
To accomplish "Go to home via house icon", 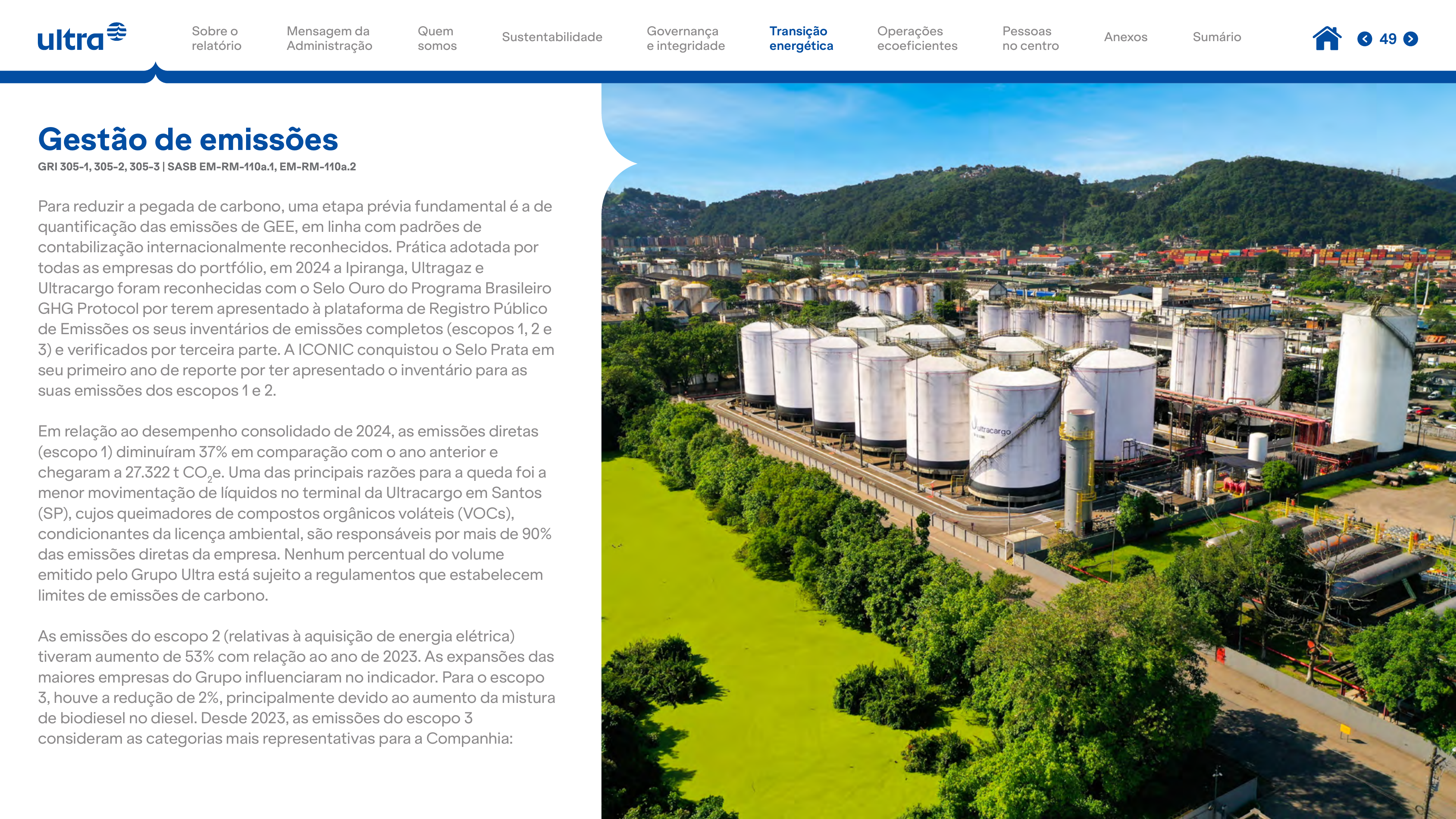I will (x=1326, y=39).
